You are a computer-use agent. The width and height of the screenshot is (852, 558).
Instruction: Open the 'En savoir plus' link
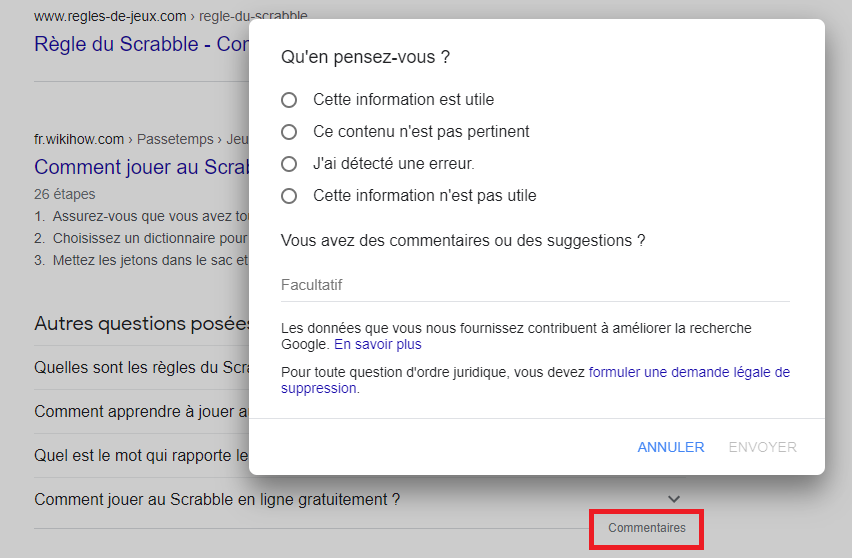pyautogui.click(x=377, y=345)
